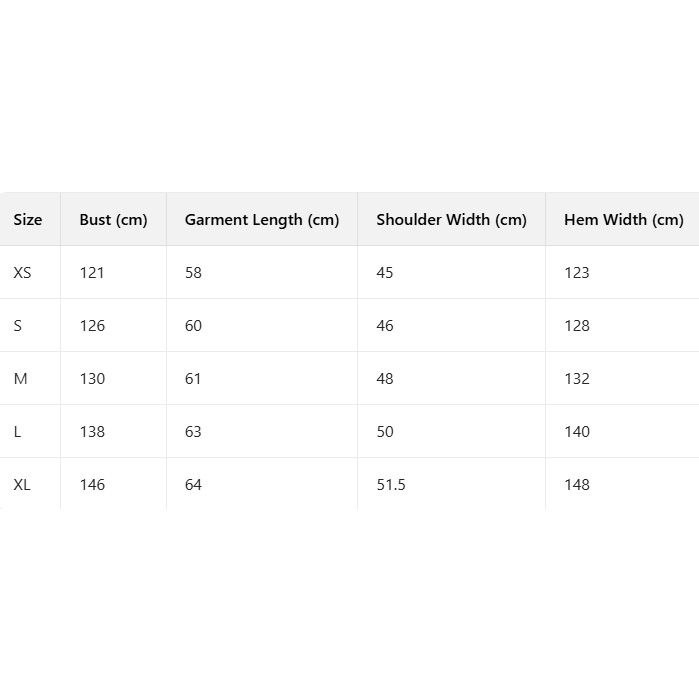
Task: Click the Shoulder Width (cm) header
Action: pyautogui.click(x=451, y=220)
